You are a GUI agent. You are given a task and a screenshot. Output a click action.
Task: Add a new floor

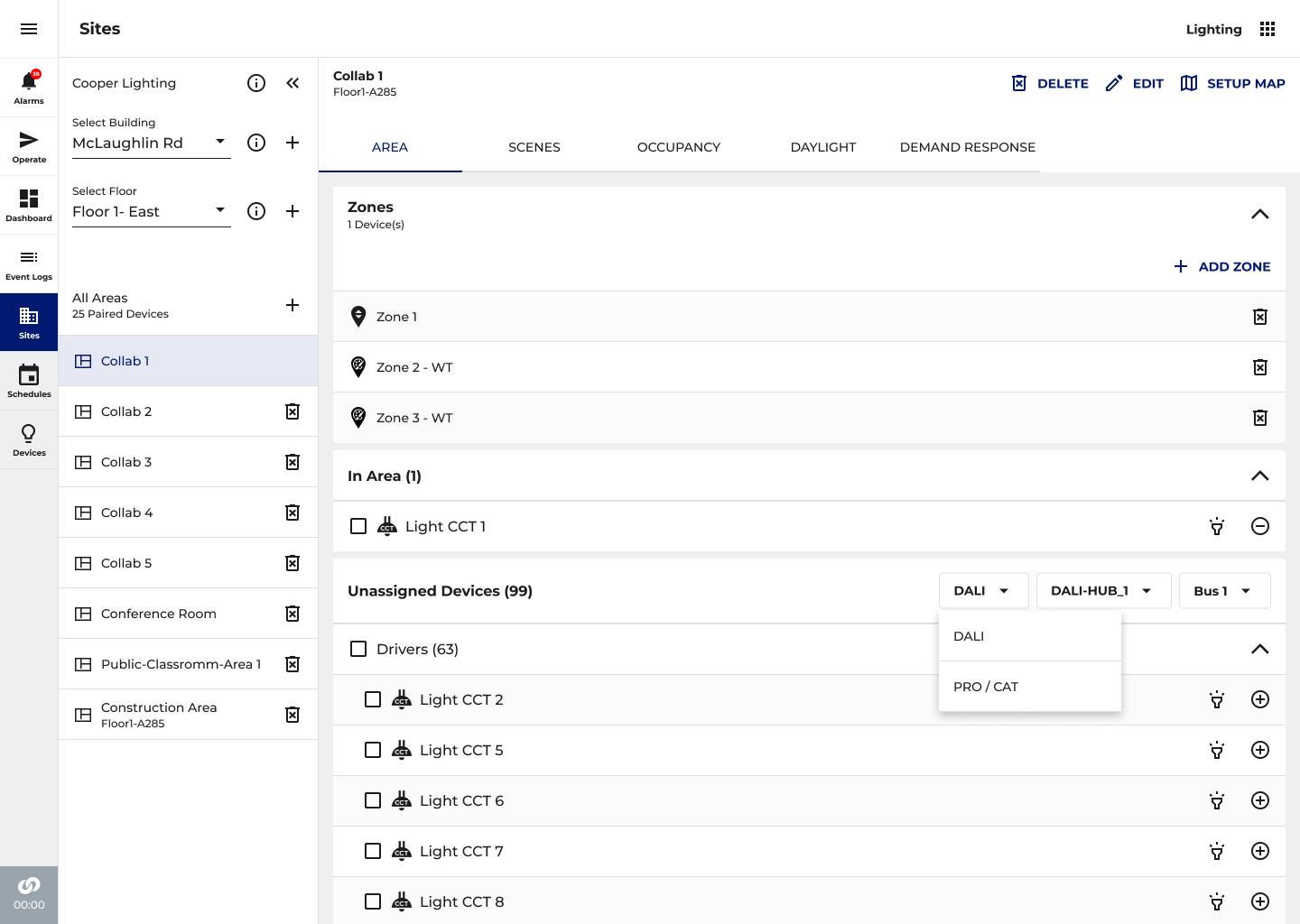point(292,211)
